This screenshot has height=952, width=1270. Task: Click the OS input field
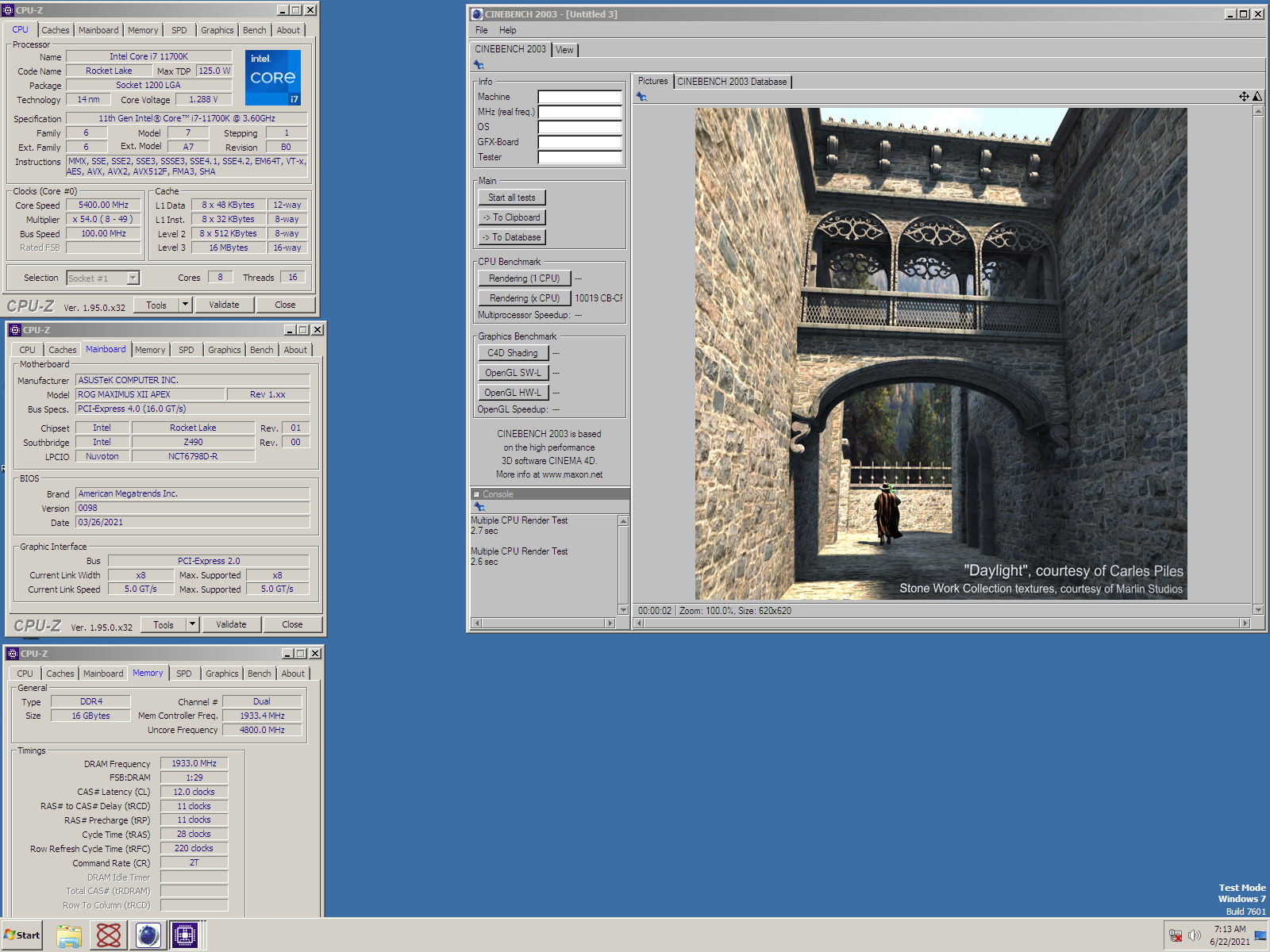pos(579,127)
